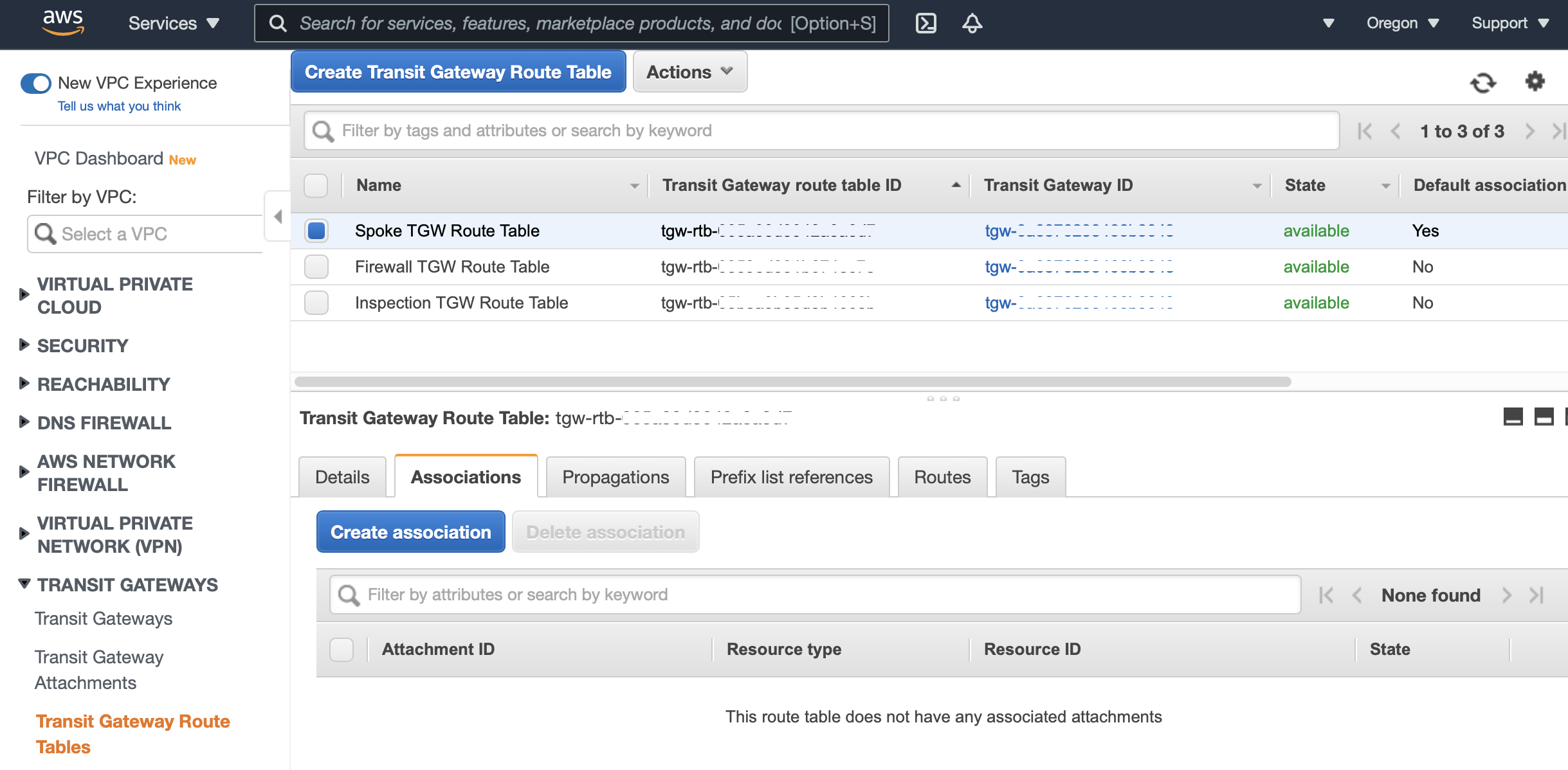Minimize the bottom details panel
Screen dimensions: 1568x770
[x=1513, y=417]
